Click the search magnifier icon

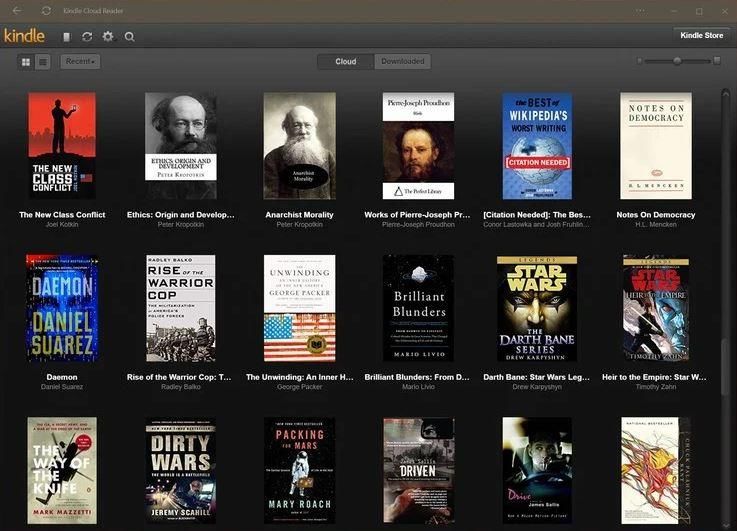130,37
